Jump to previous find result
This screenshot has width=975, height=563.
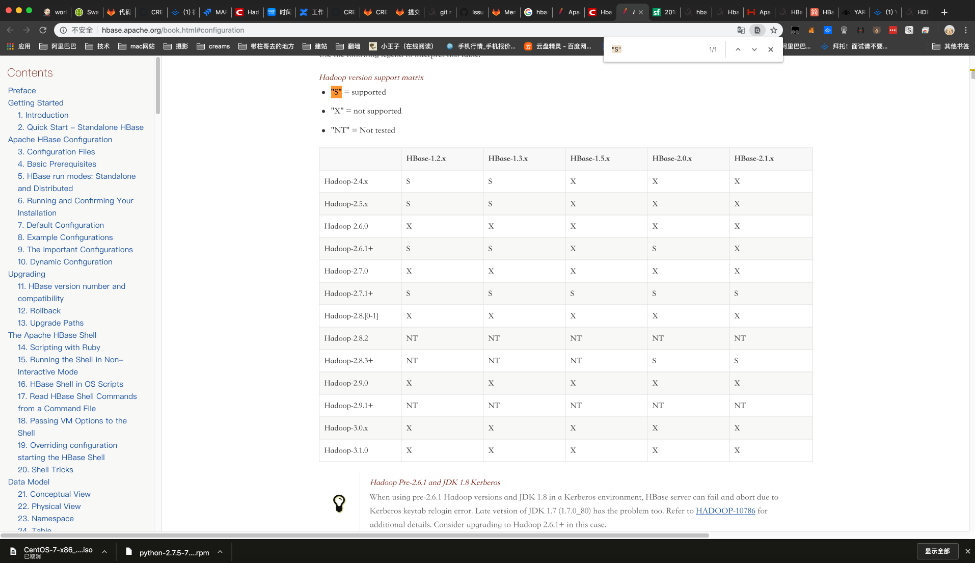(x=737, y=49)
